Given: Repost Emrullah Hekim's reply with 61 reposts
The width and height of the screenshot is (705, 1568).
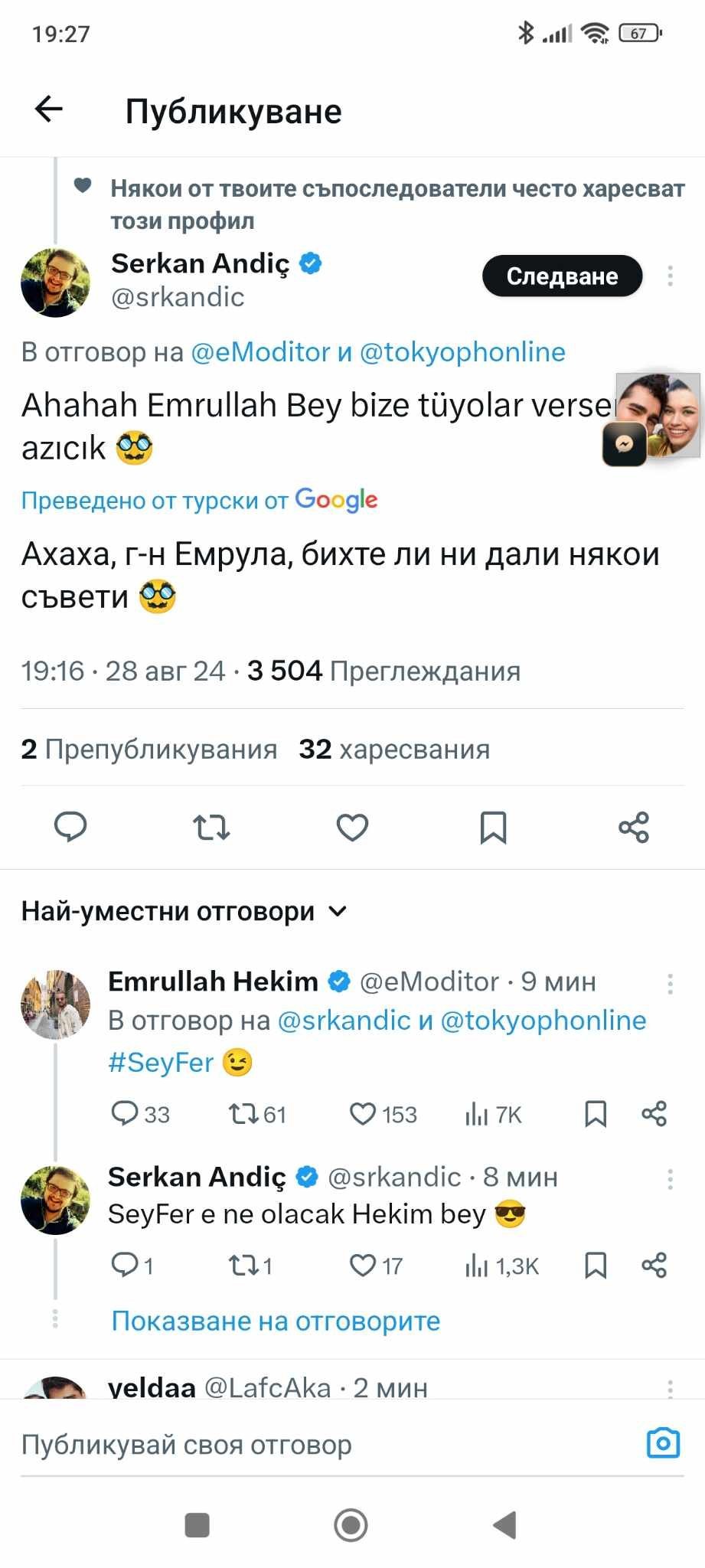Looking at the screenshot, I should (x=243, y=1114).
